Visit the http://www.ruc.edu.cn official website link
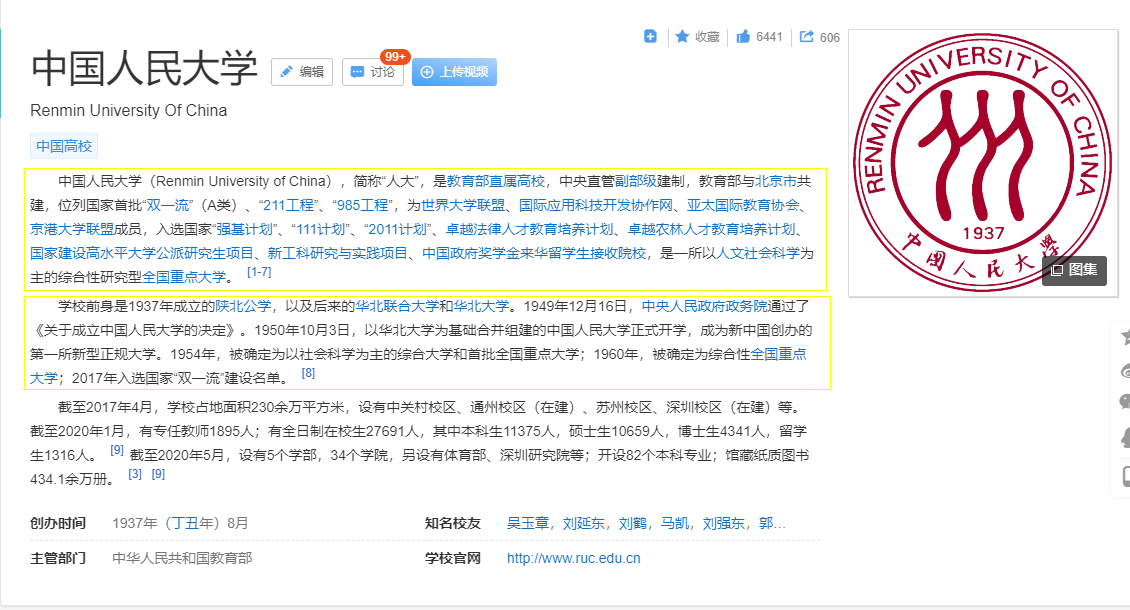 coord(573,559)
